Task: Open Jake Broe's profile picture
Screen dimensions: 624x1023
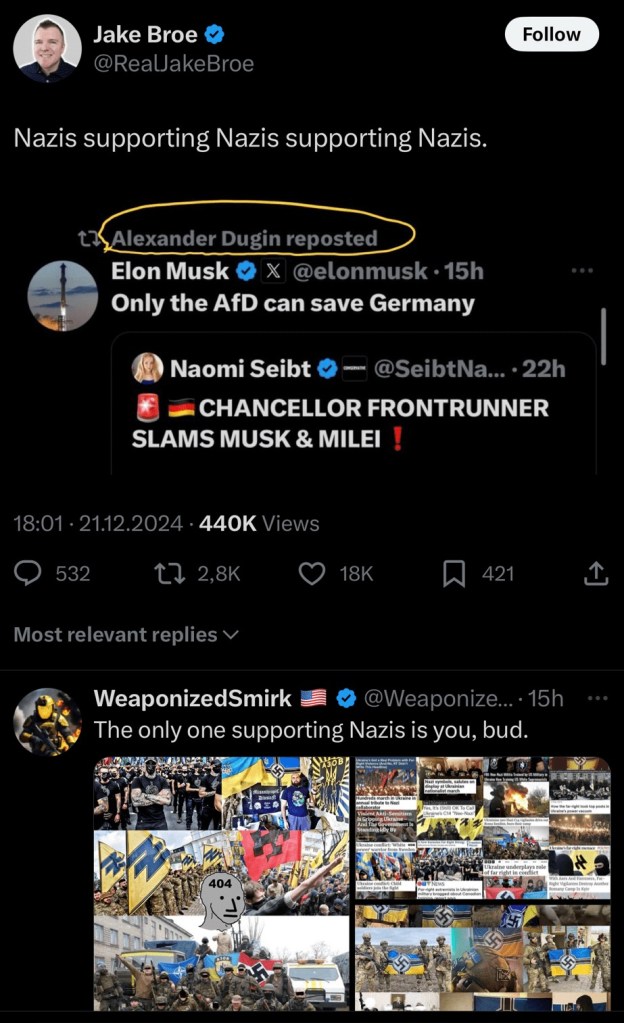Action: click(x=47, y=48)
